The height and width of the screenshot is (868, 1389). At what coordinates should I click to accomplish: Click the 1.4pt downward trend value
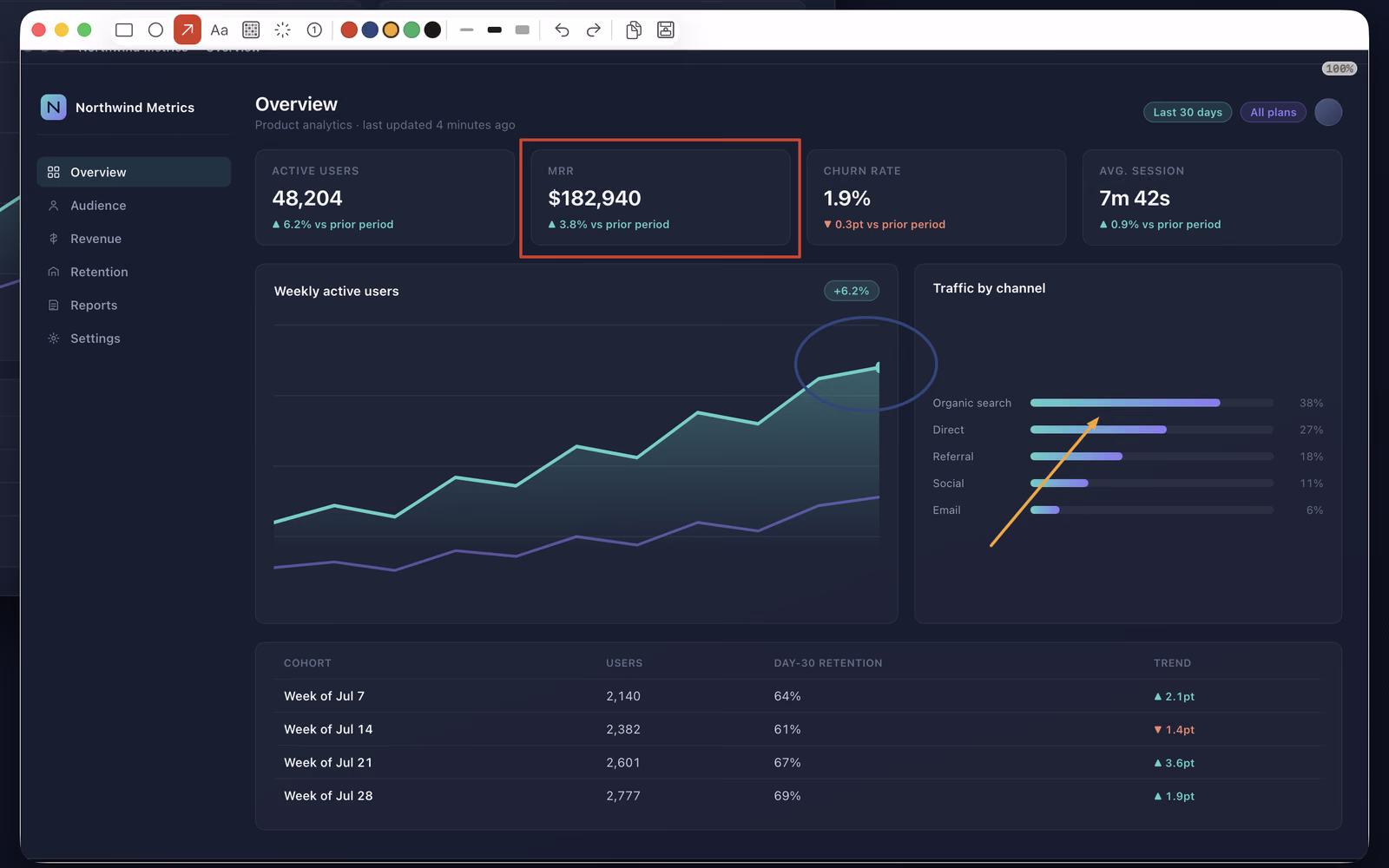tap(1175, 730)
